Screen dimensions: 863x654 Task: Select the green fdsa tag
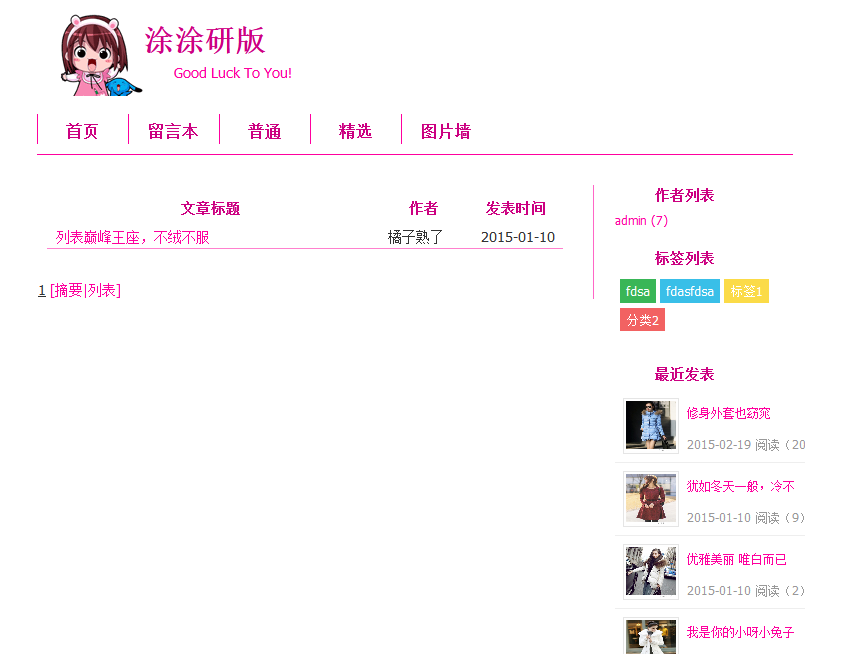[638, 291]
